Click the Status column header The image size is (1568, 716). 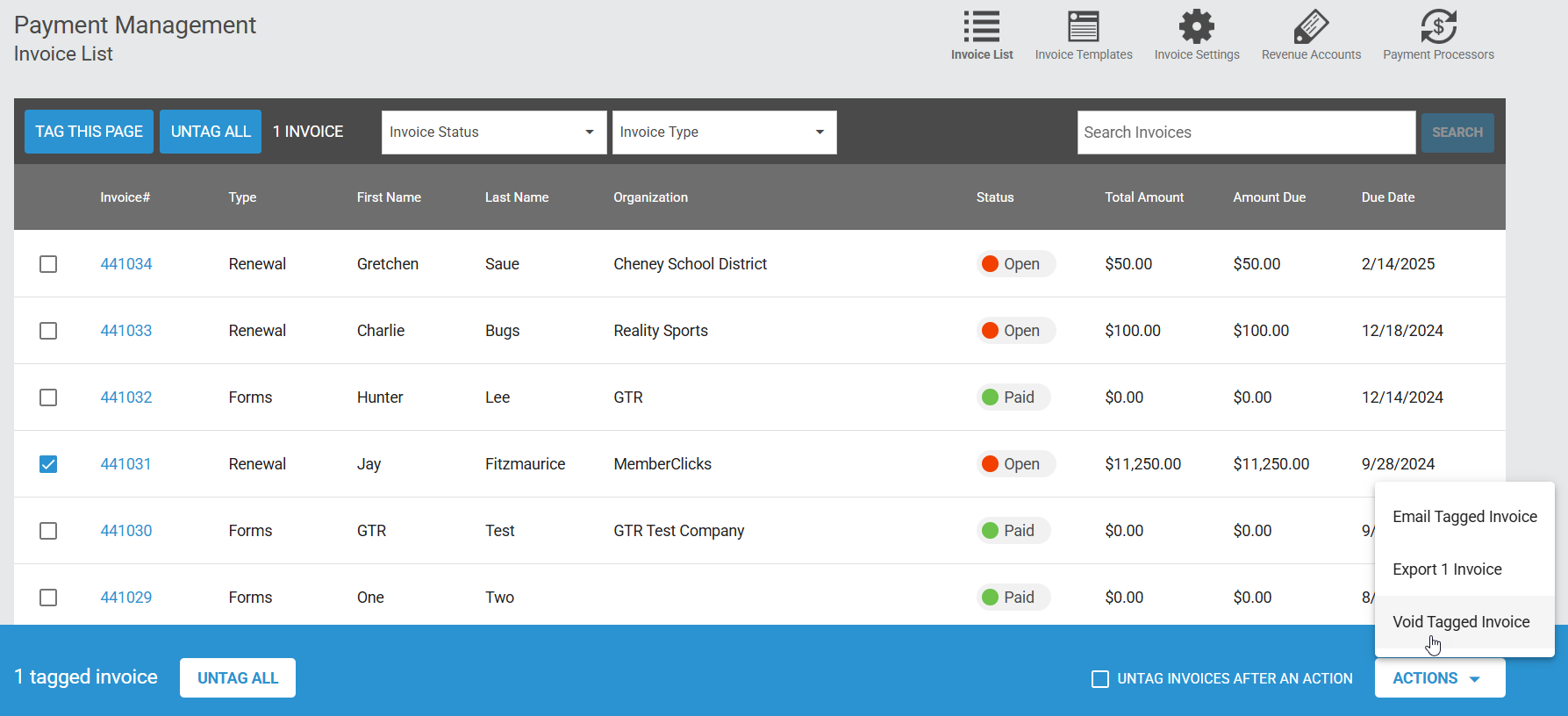click(x=995, y=197)
